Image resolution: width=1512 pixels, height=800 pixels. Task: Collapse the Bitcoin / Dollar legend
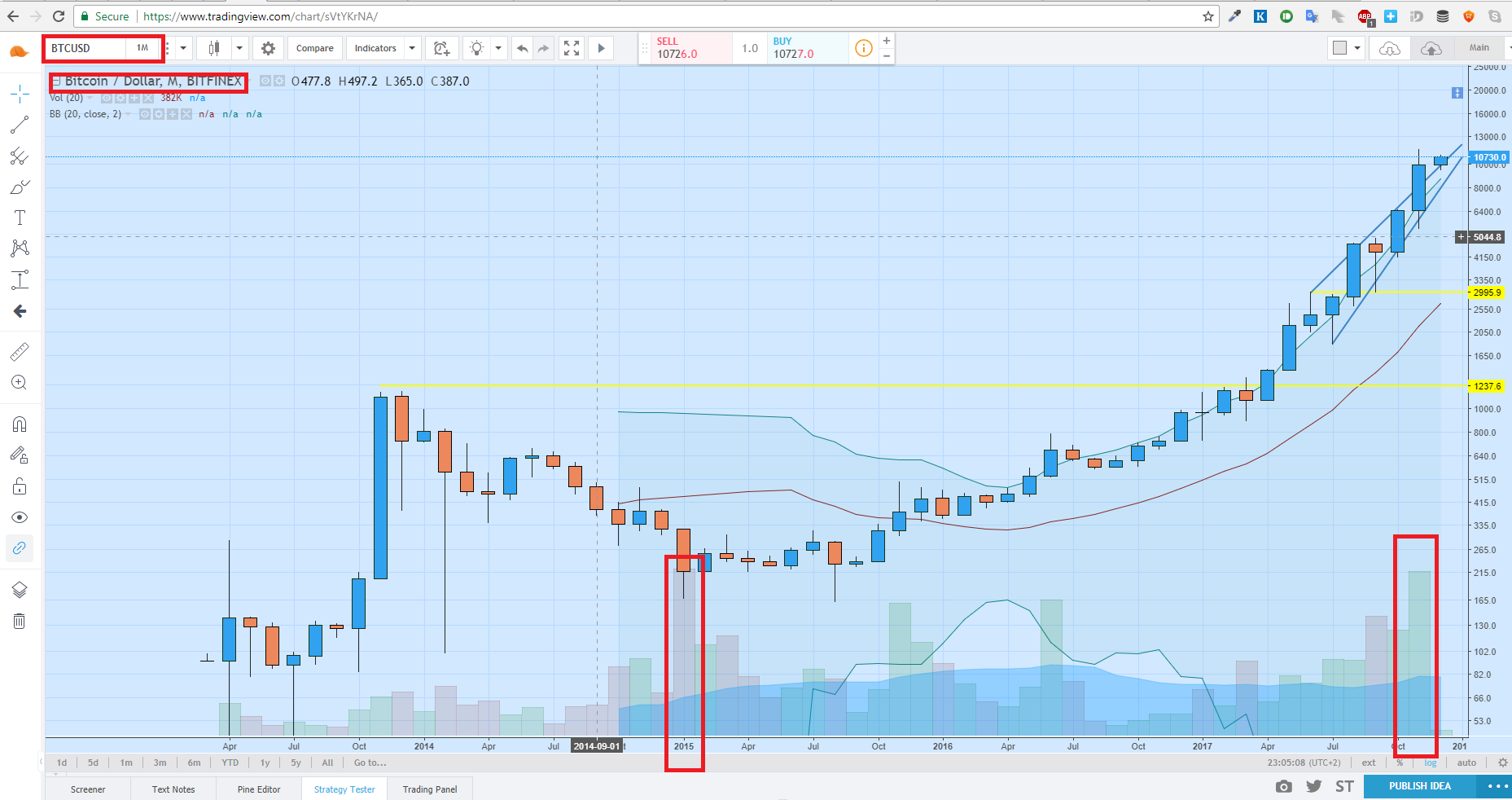[56, 81]
